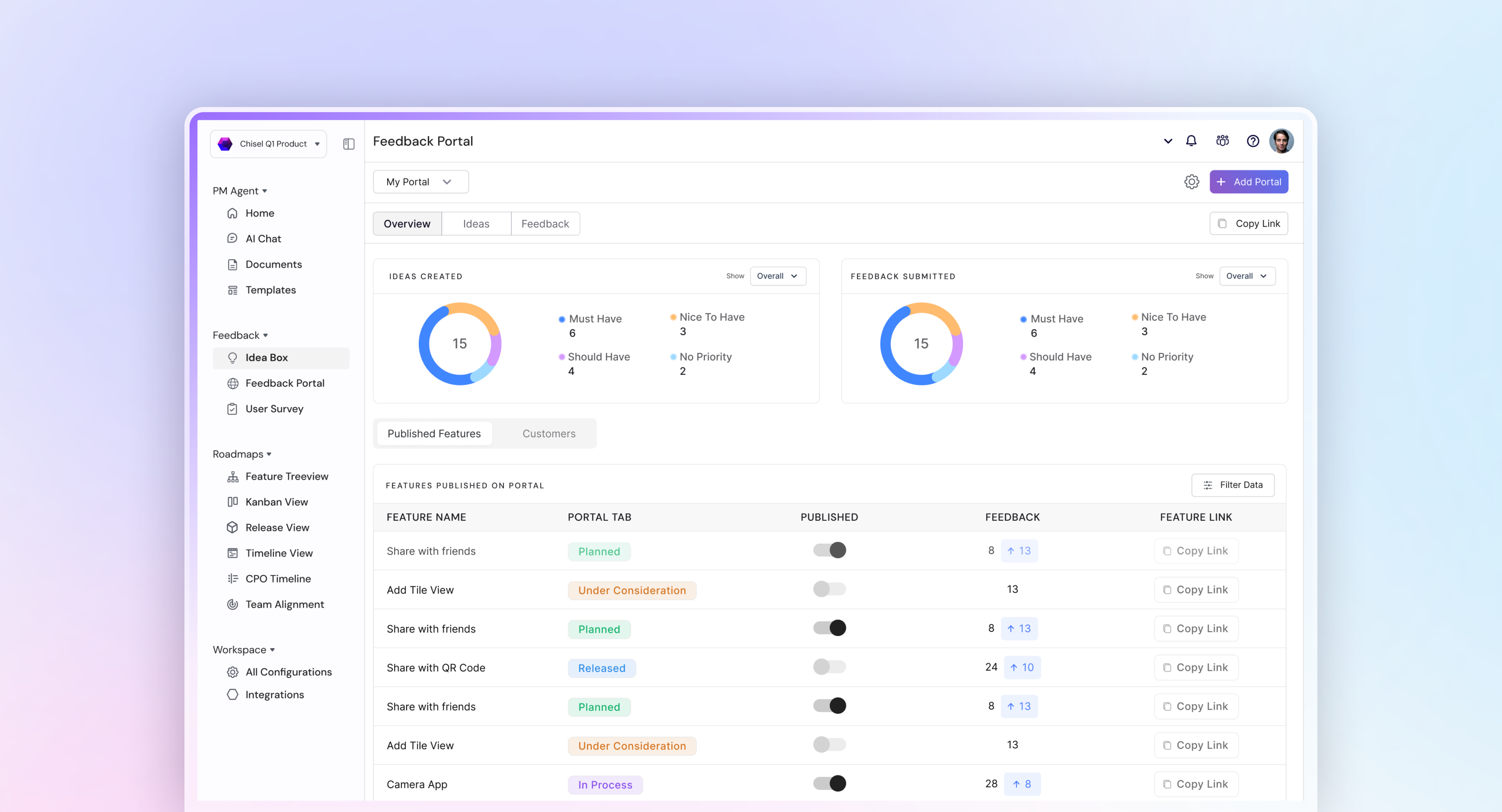Open notifications bell icon
Image resolution: width=1502 pixels, height=812 pixels.
click(1191, 141)
